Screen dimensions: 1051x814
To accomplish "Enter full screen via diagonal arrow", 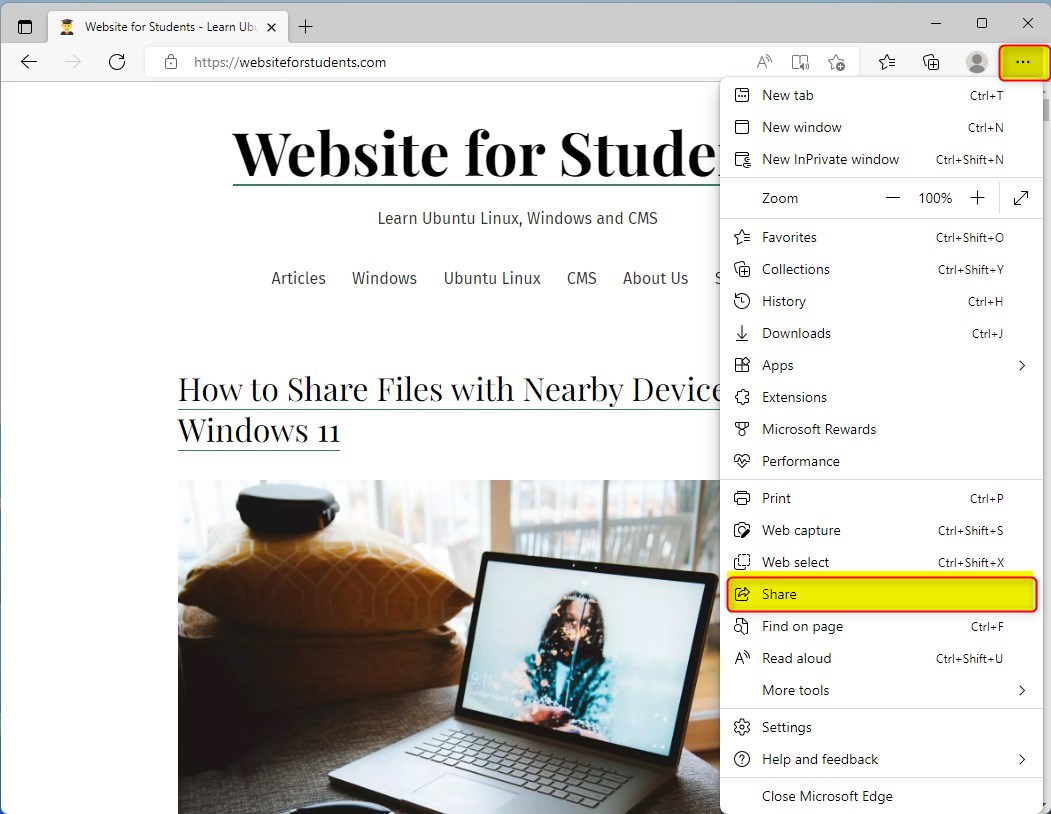I will [x=1021, y=198].
